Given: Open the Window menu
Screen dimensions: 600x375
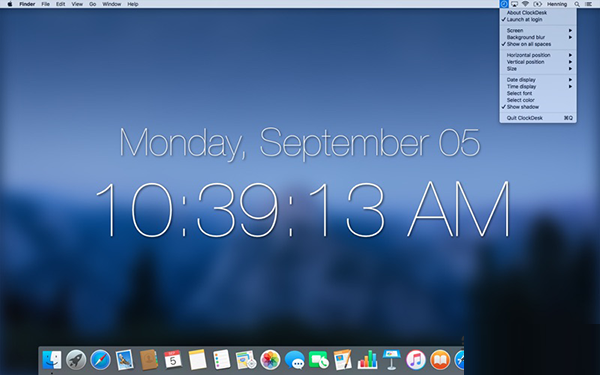Looking at the screenshot, I should (112, 4).
